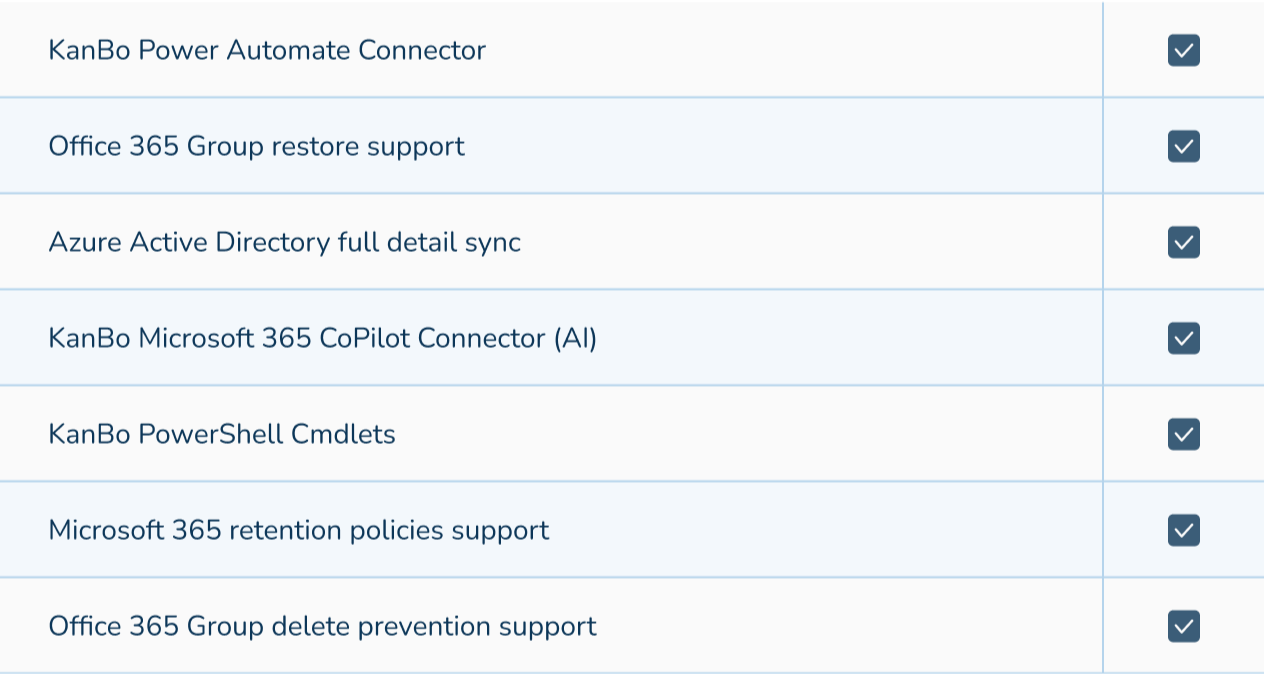1264x674 pixels.
Task: Click the KanBo PowerShell Cmdlets label
Action: [x=222, y=434]
